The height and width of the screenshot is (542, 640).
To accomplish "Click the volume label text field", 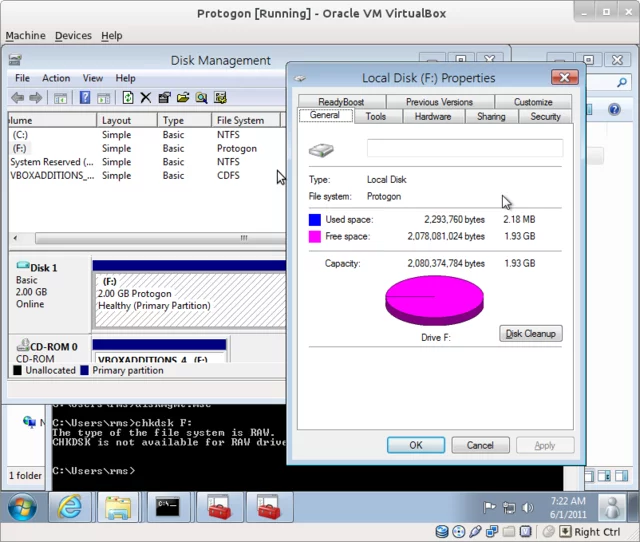I will click(x=464, y=149).
